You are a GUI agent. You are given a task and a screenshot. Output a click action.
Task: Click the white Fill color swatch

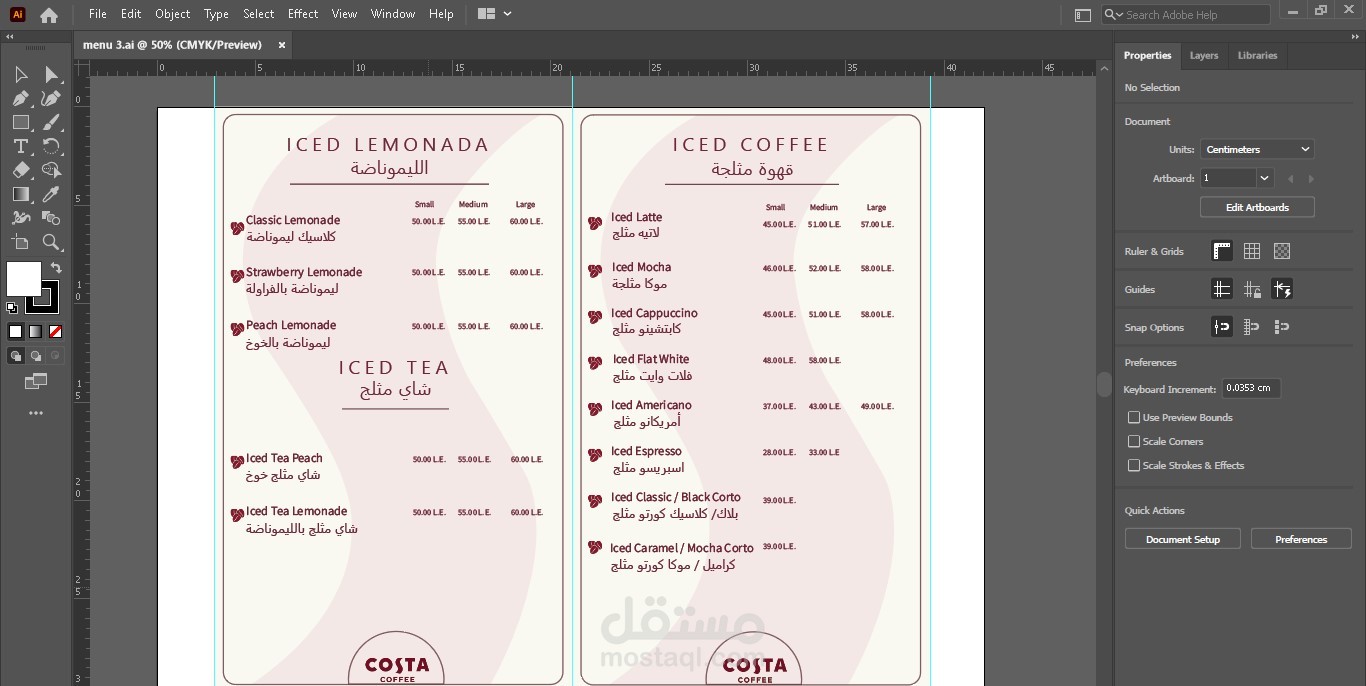coord(23,279)
